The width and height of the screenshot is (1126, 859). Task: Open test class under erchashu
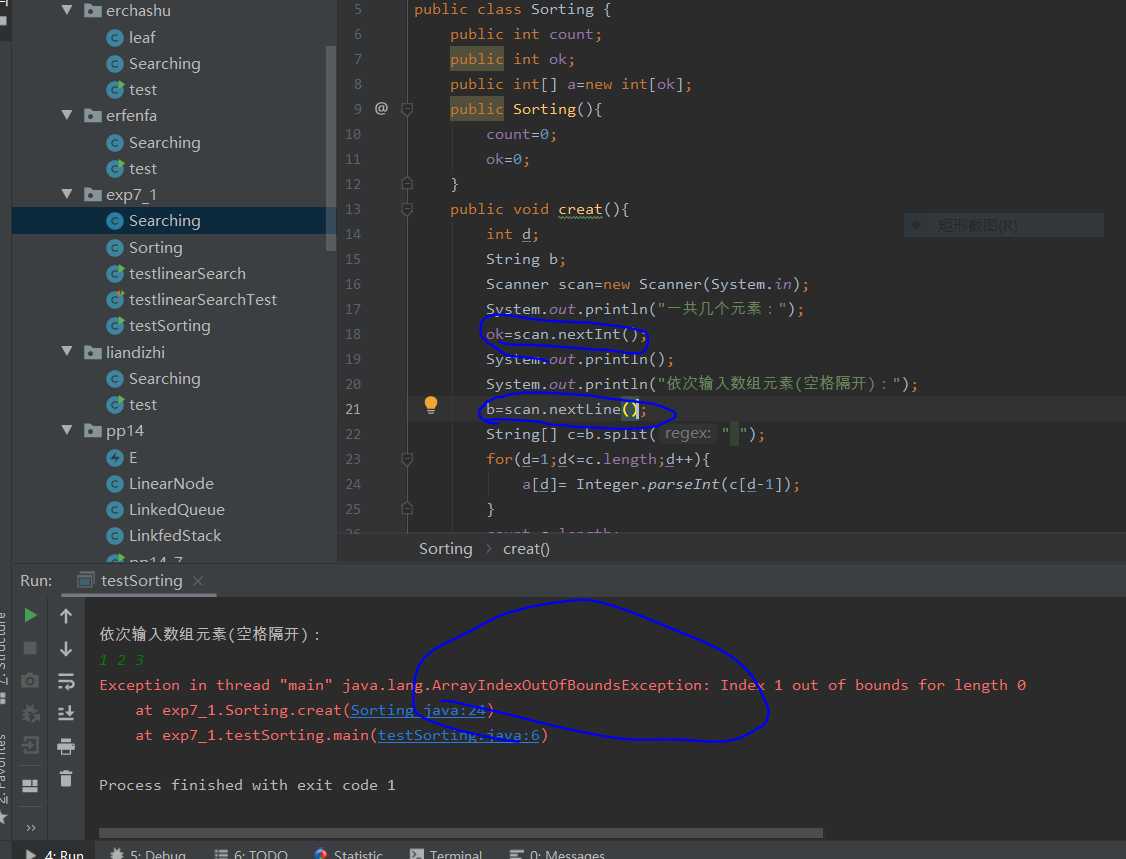142,90
